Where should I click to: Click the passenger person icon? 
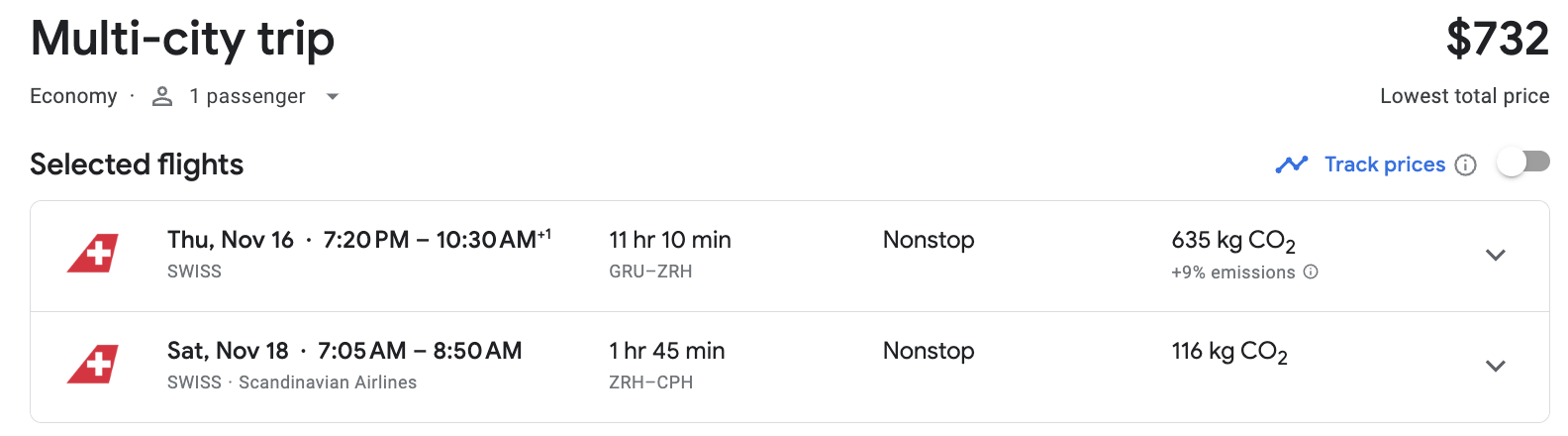162,96
